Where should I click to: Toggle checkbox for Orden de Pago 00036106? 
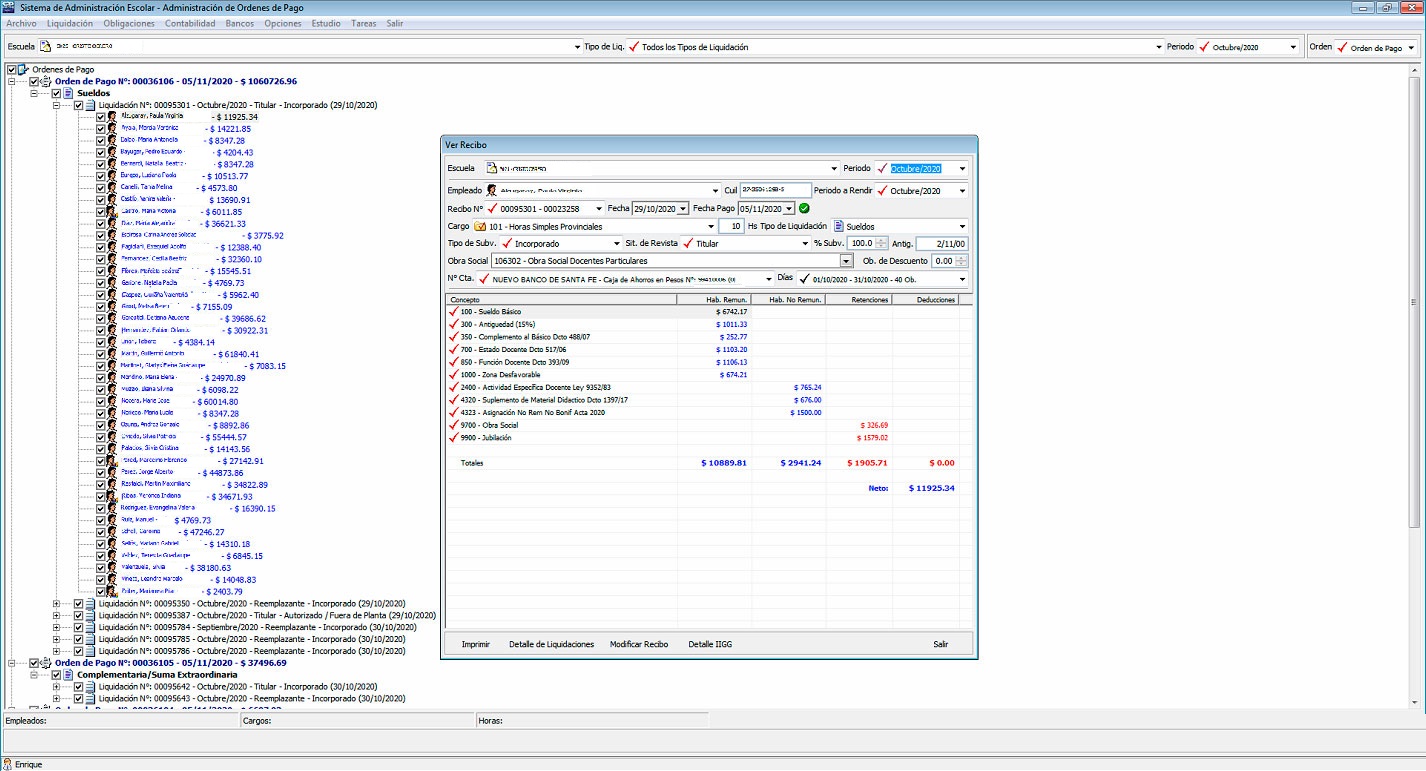[x=34, y=81]
